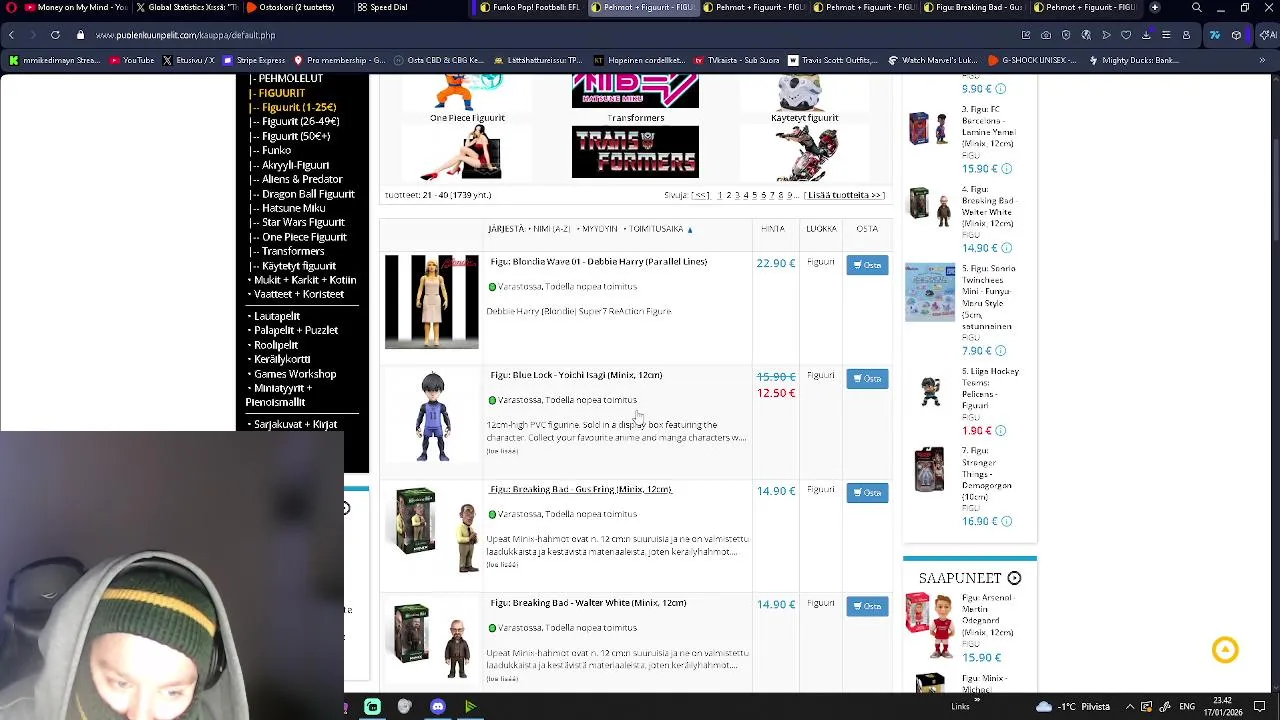Image resolution: width=1280 pixels, height=720 pixels.
Task: Expand Lautapelit category
Action: 276,316
